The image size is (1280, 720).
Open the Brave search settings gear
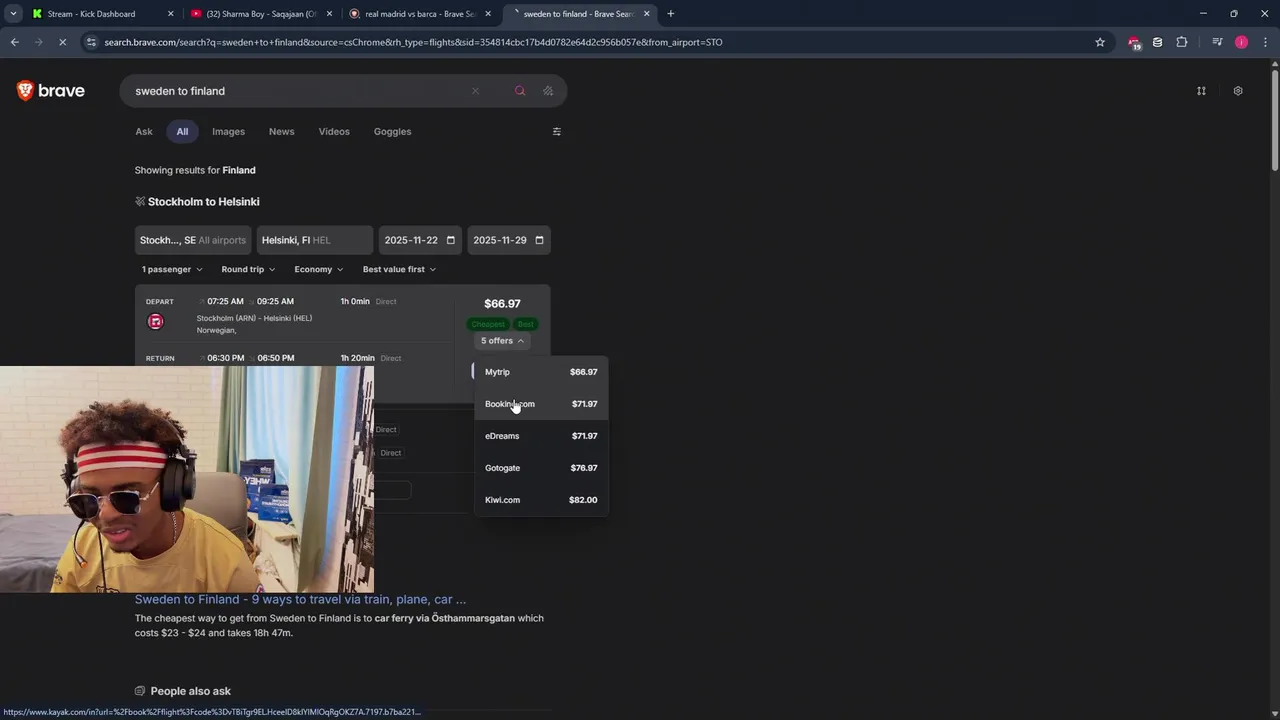1238,91
